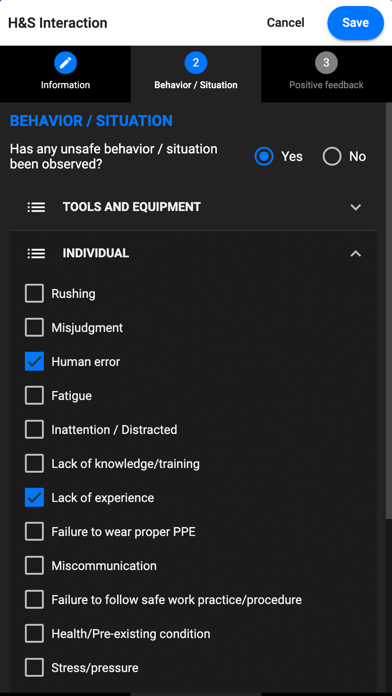Uncheck the Lack of experience checkbox
This screenshot has width=392, height=696.
pyautogui.click(x=34, y=498)
